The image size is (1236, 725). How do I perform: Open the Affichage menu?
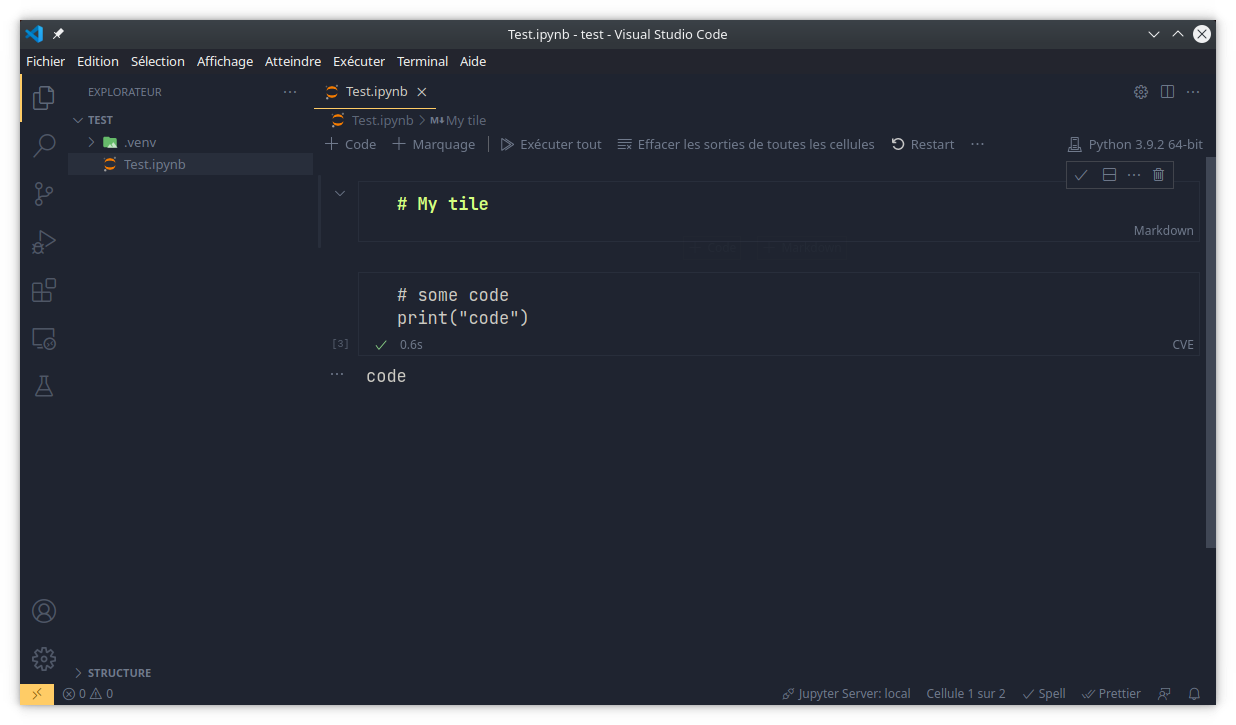[225, 61]
